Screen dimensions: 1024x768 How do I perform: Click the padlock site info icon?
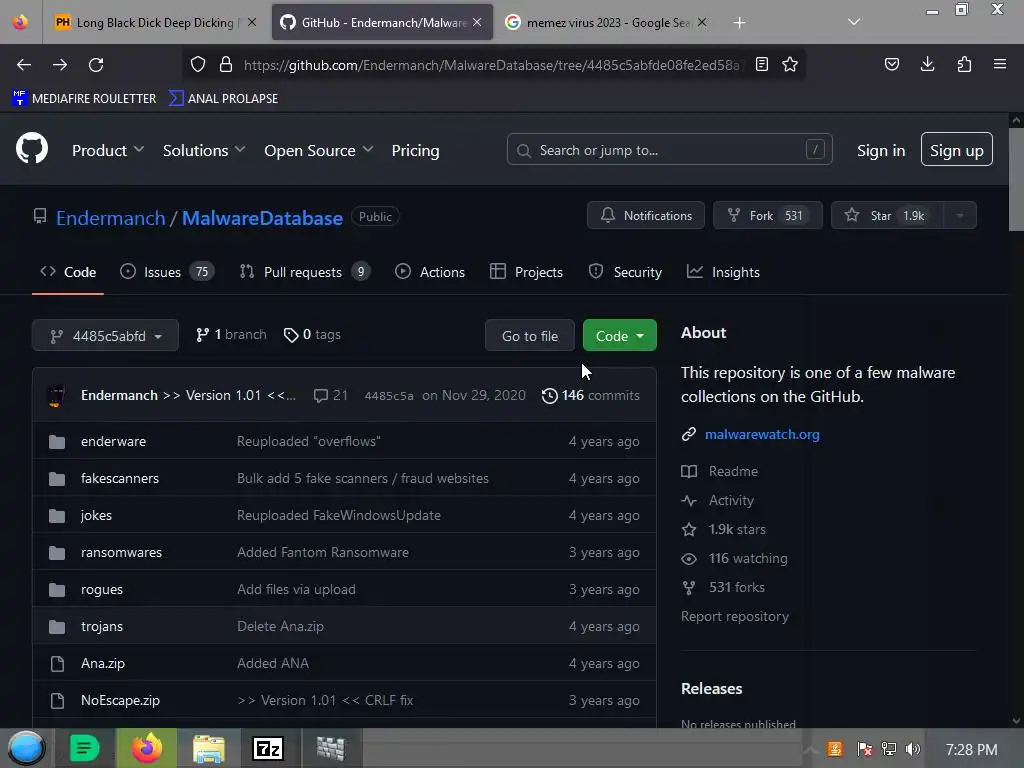point(226,64)
